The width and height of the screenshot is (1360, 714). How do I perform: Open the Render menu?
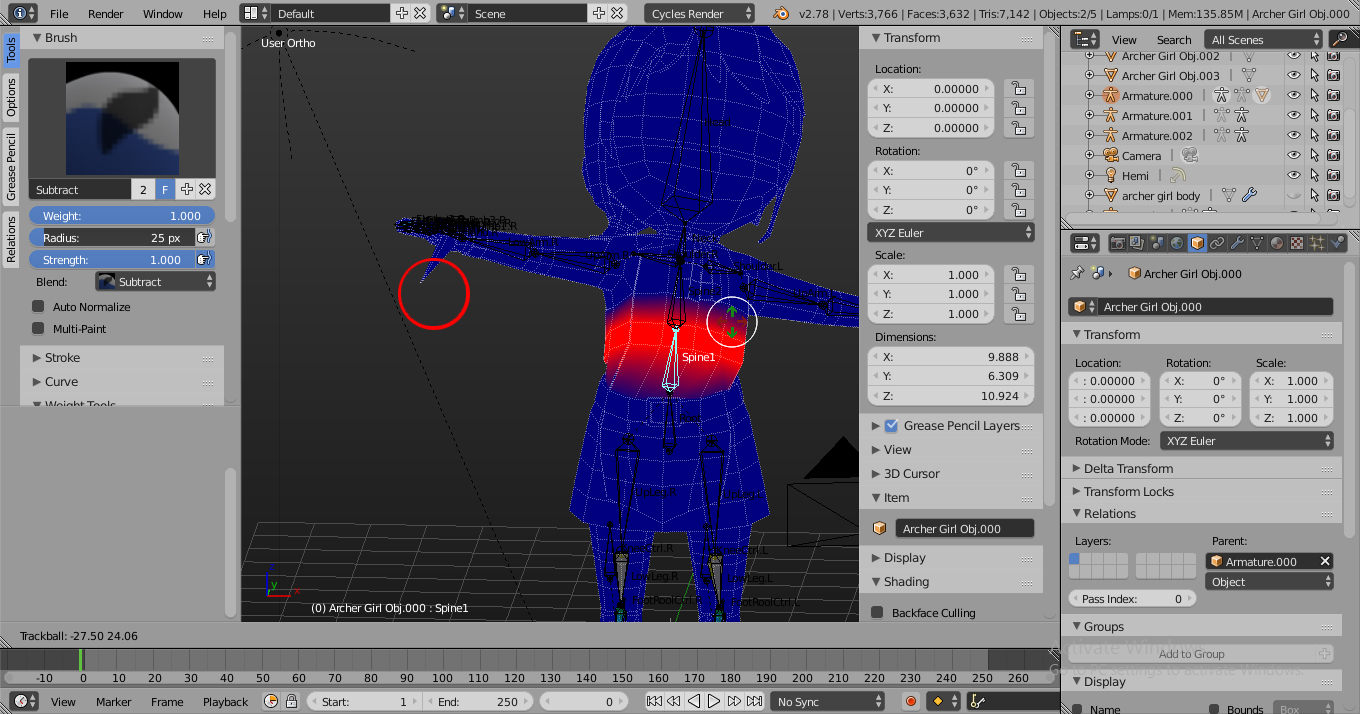click(106, 14)
